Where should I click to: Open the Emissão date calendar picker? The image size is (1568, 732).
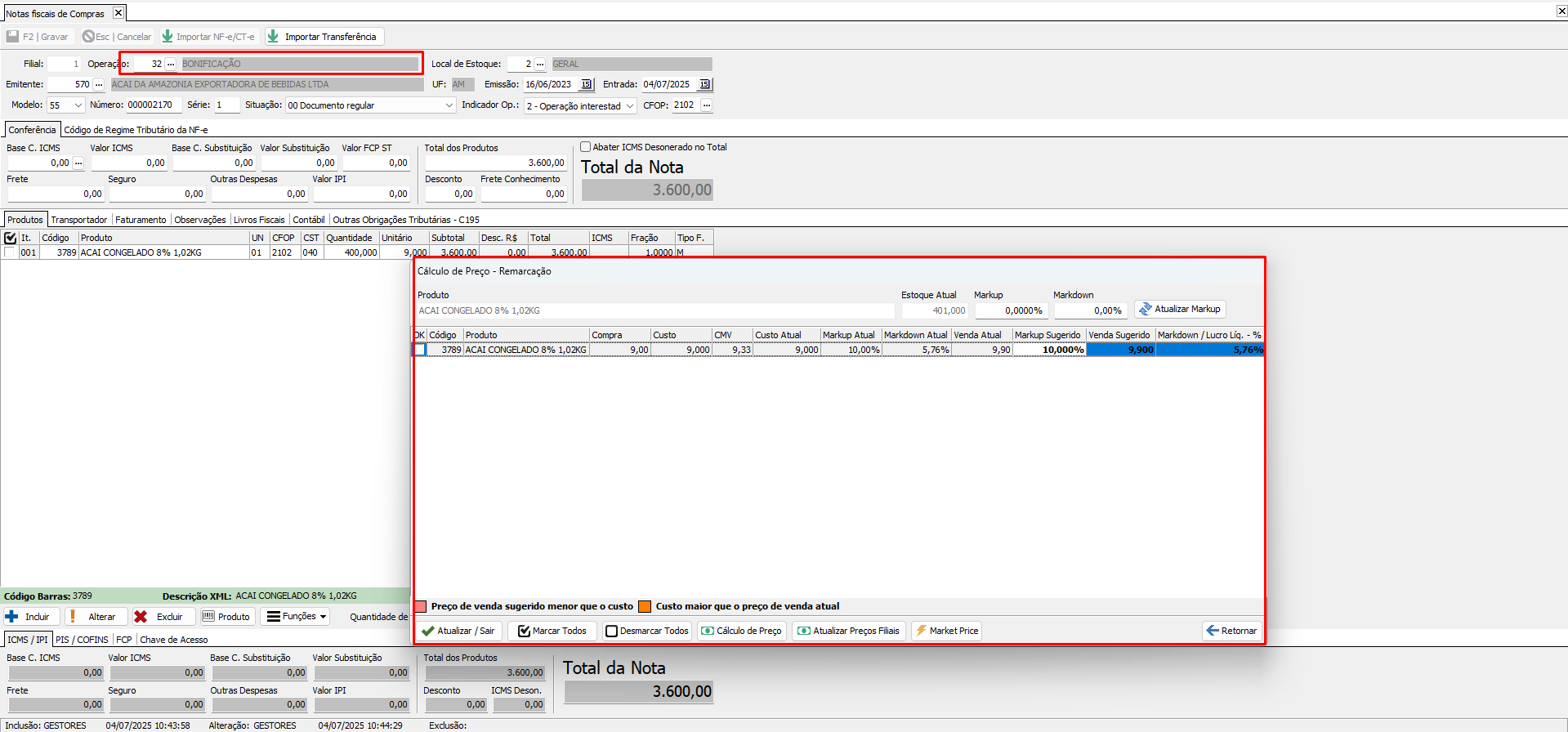tap(586, 84)
